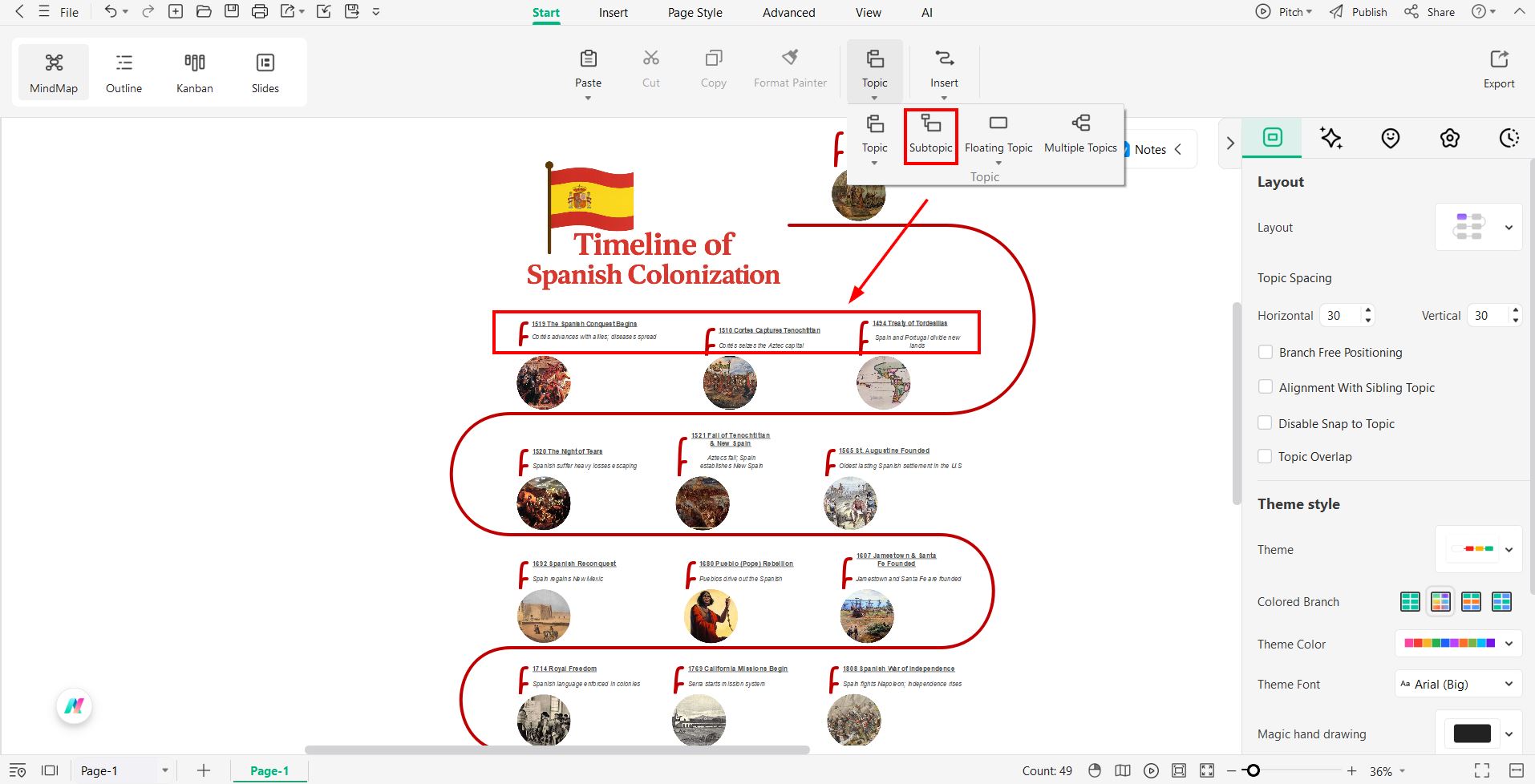Expand the Floating Topic dropdown arrow
Screen dimensions: 1535x784
pos(998,163)
